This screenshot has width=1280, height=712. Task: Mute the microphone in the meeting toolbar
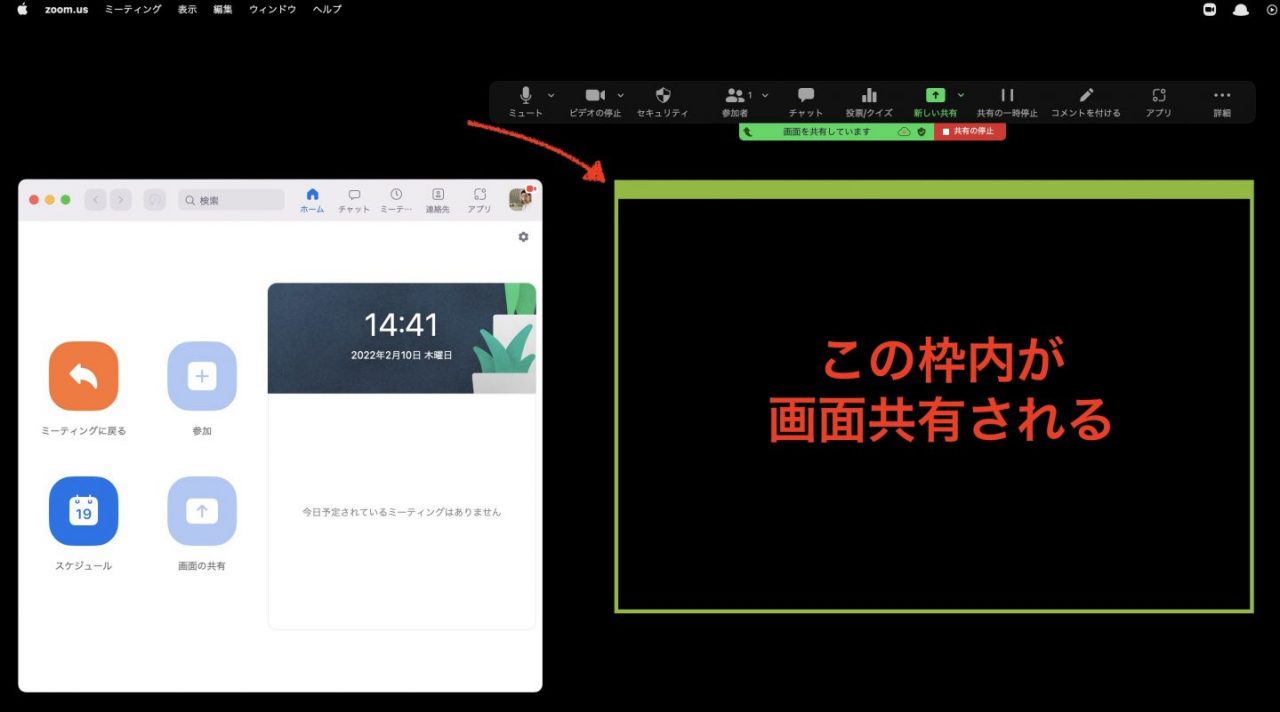pyautogui.click(x=526, y=96)
